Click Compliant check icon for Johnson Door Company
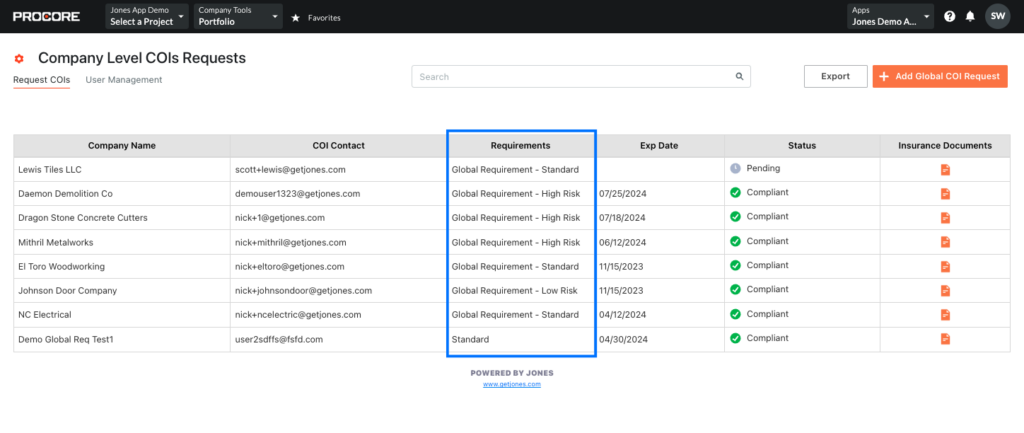This screenshot has height=433, width=1024. (x=735, y=289)
